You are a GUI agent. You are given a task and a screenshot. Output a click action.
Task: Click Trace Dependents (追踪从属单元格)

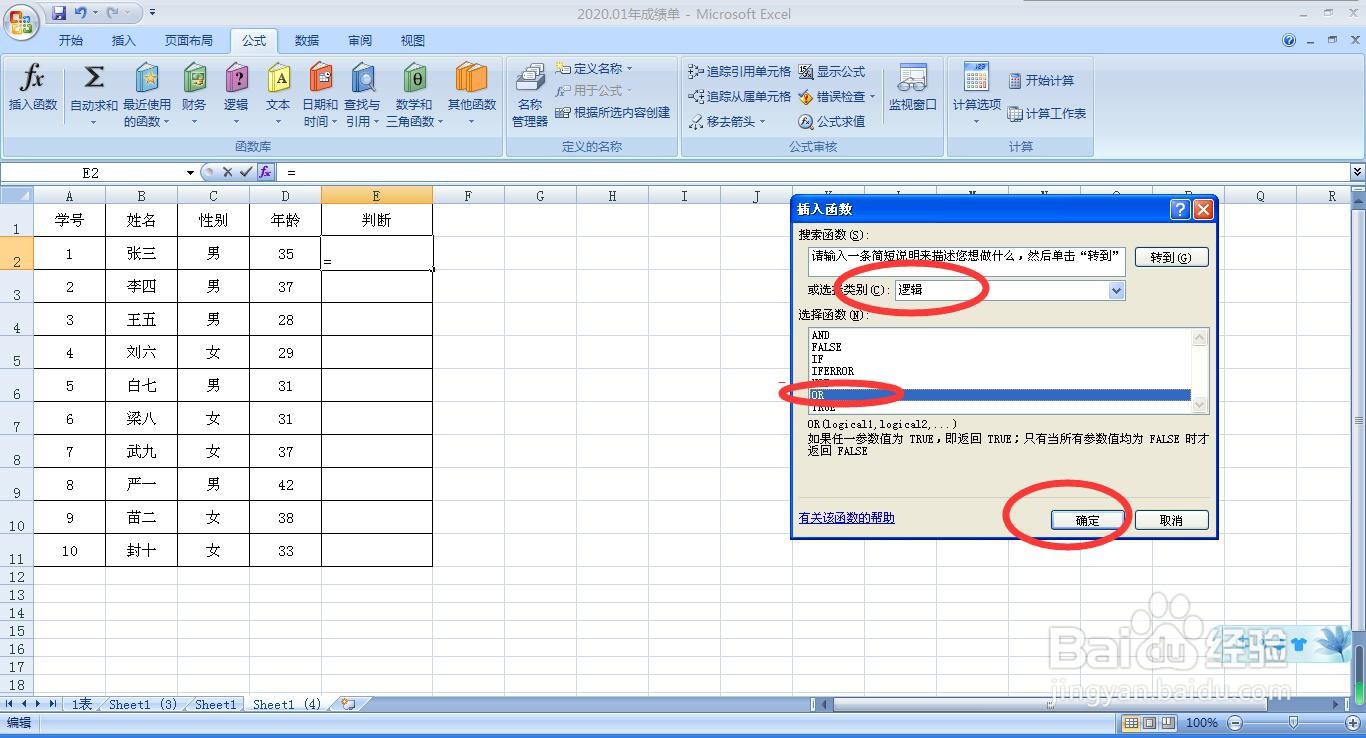[740, 97]
